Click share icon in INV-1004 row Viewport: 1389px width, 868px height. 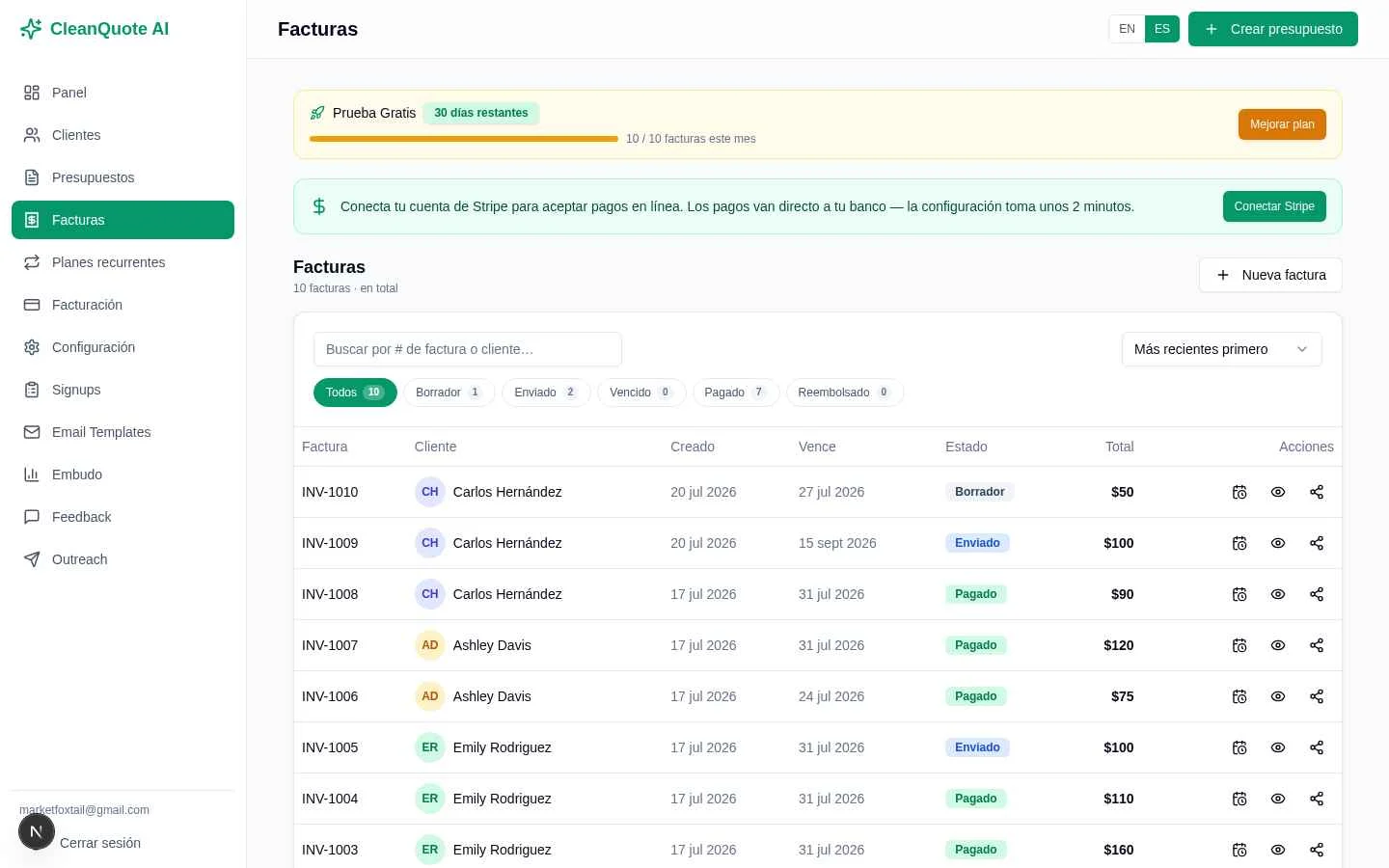point(1317,799)
